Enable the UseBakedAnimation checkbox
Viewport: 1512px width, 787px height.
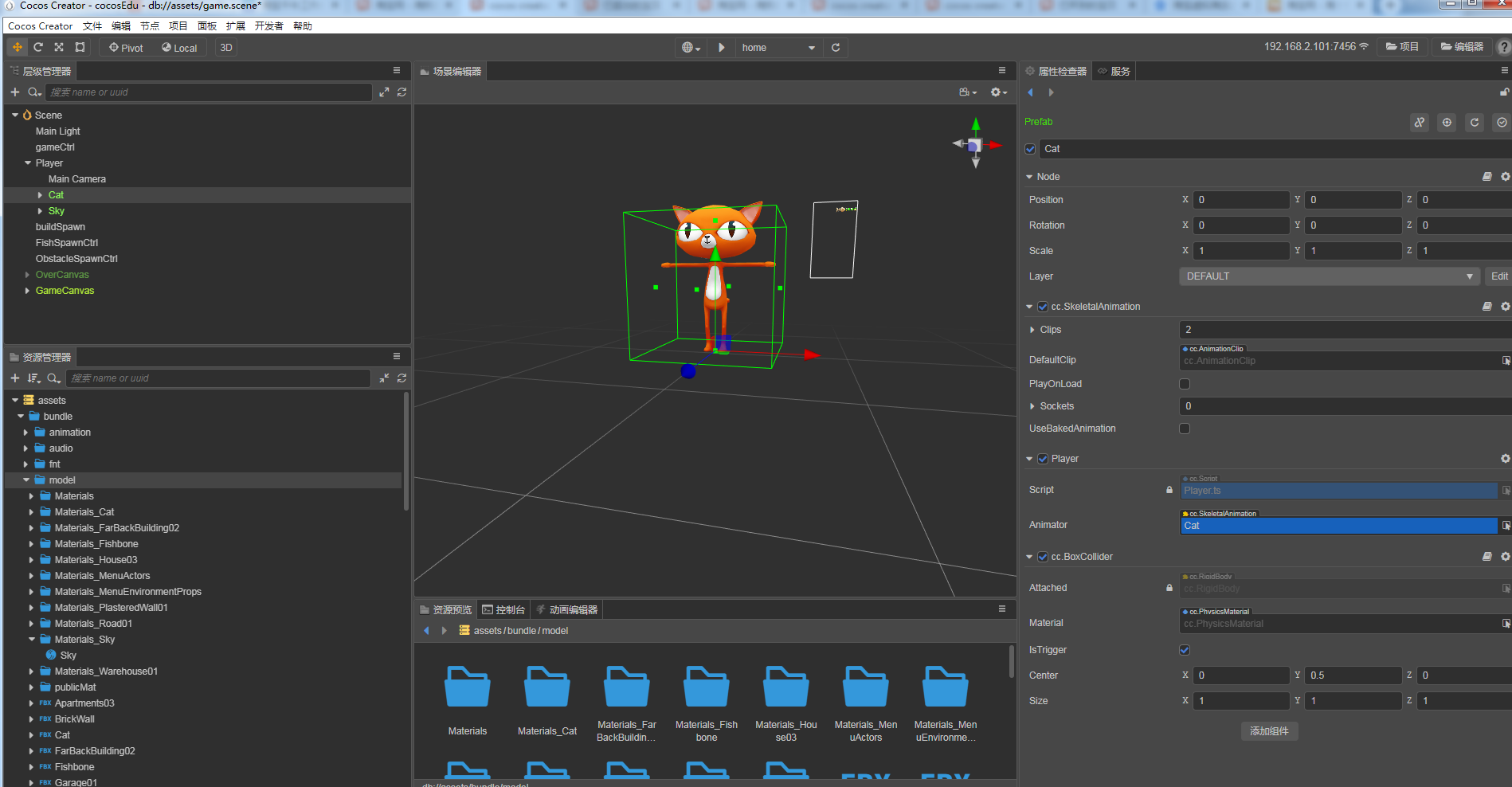(1185, 429)
